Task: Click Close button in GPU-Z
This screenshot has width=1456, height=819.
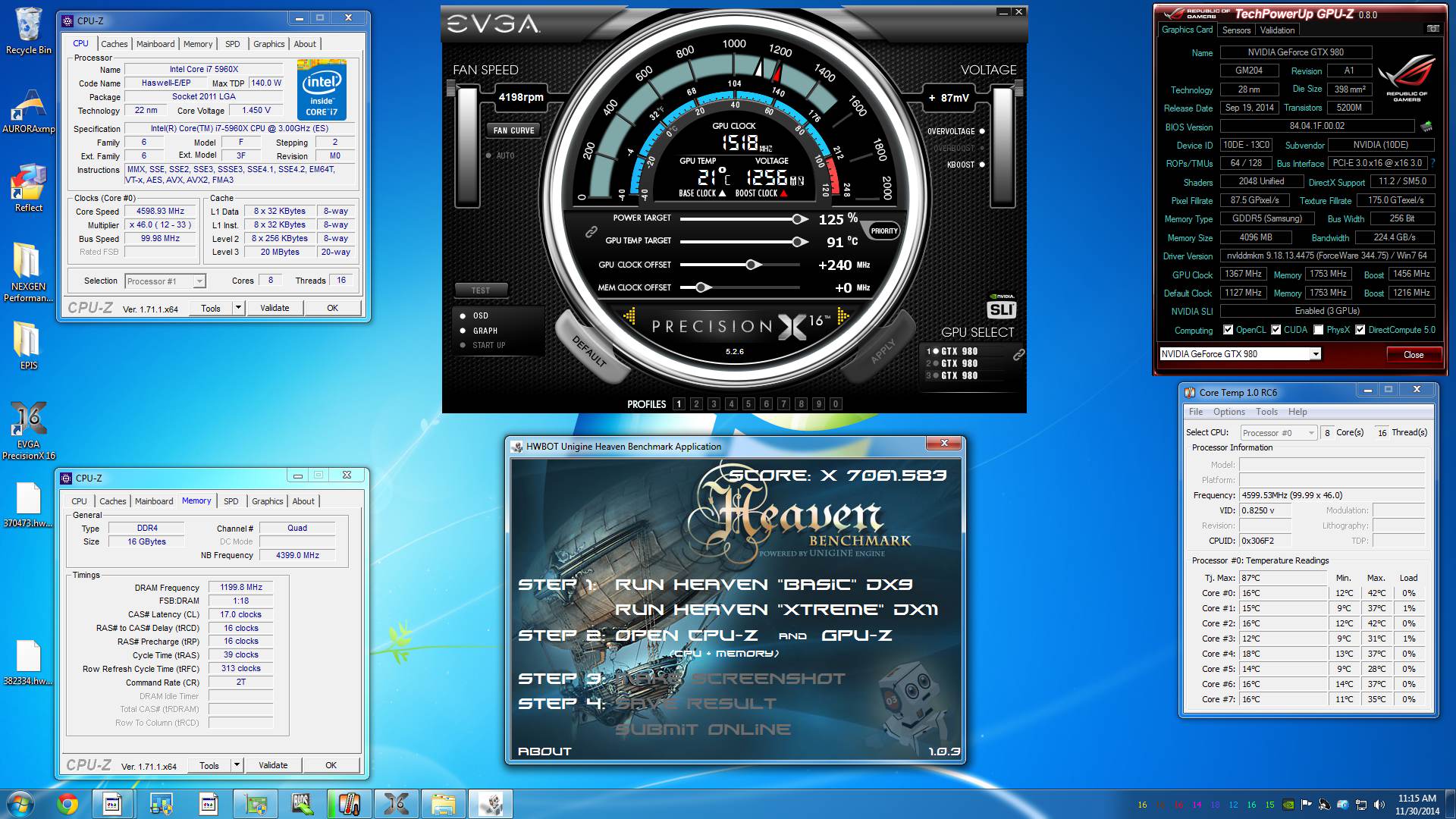Action: (1413, 354)
